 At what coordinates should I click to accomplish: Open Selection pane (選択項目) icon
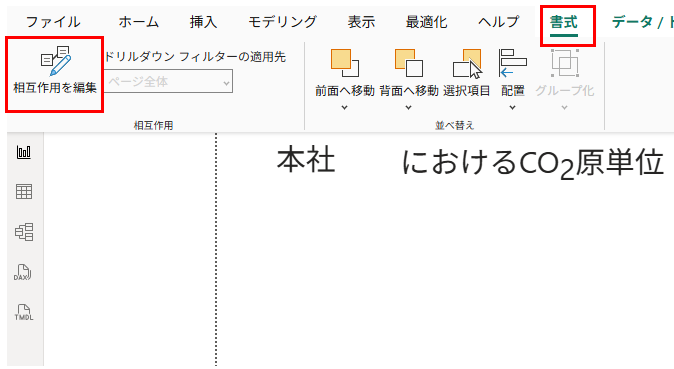tap(467, 64)
